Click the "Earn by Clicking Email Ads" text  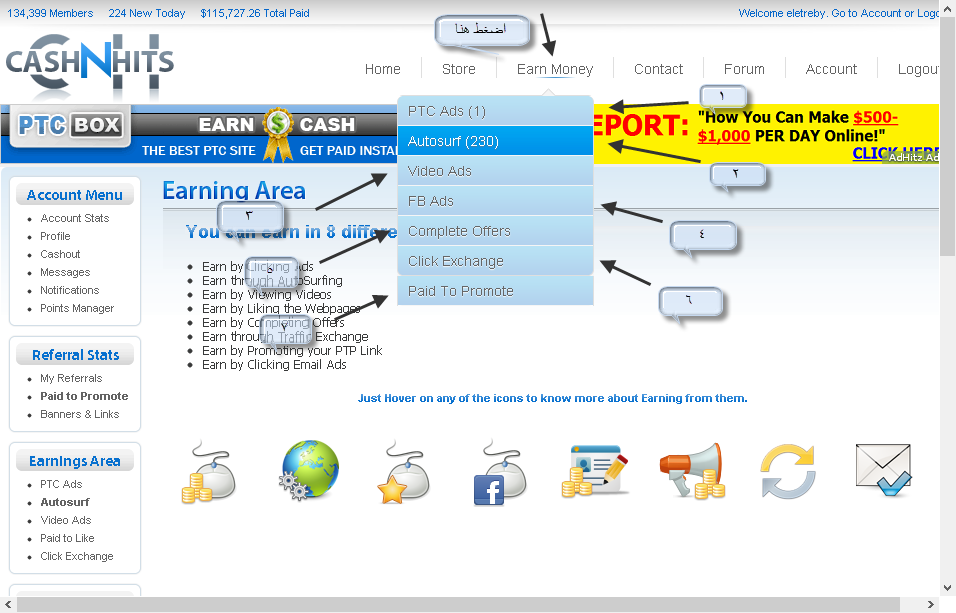click(274, 364)
